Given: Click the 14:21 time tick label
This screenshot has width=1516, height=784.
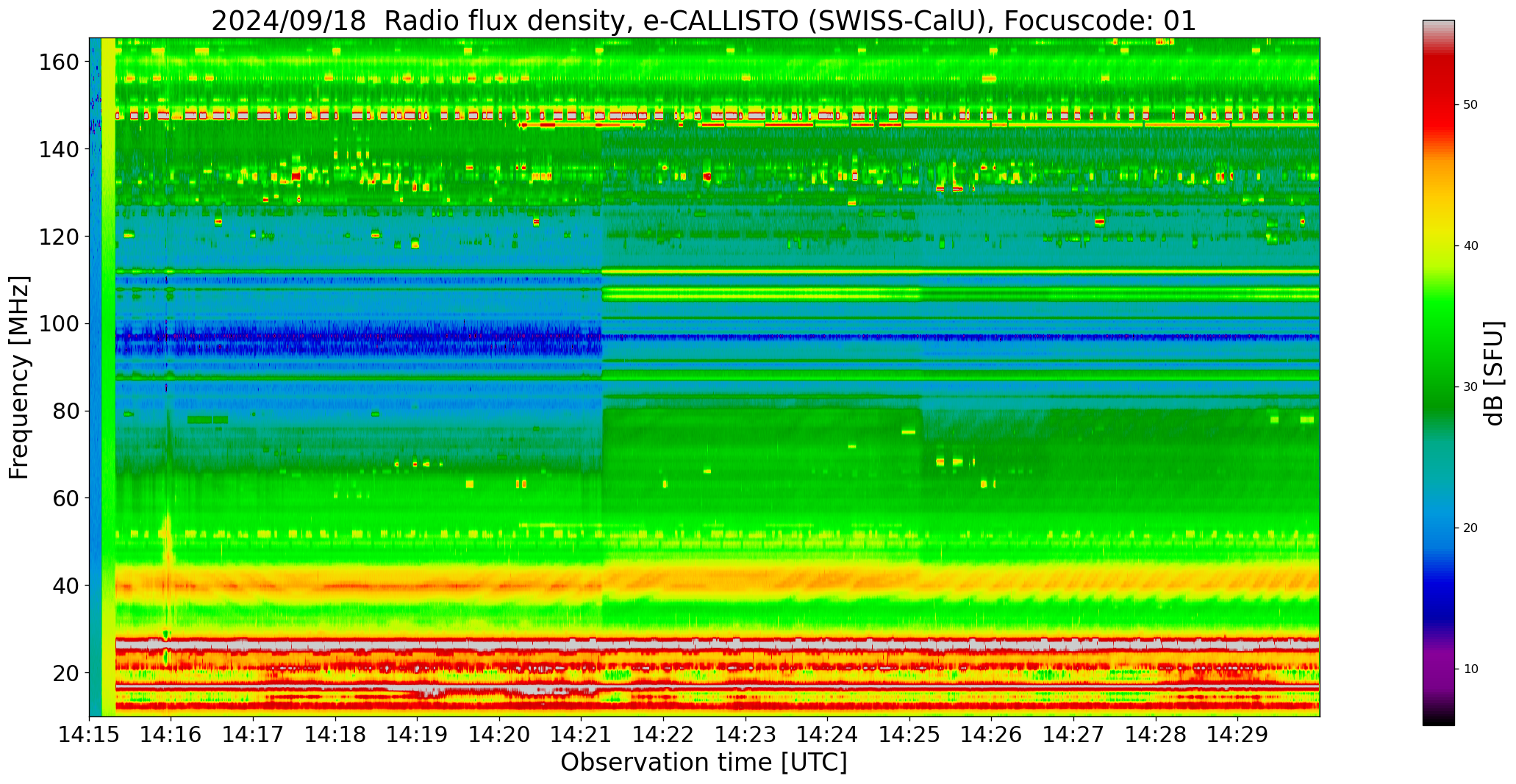Looking at the screenshot, I should pos(582,735).
